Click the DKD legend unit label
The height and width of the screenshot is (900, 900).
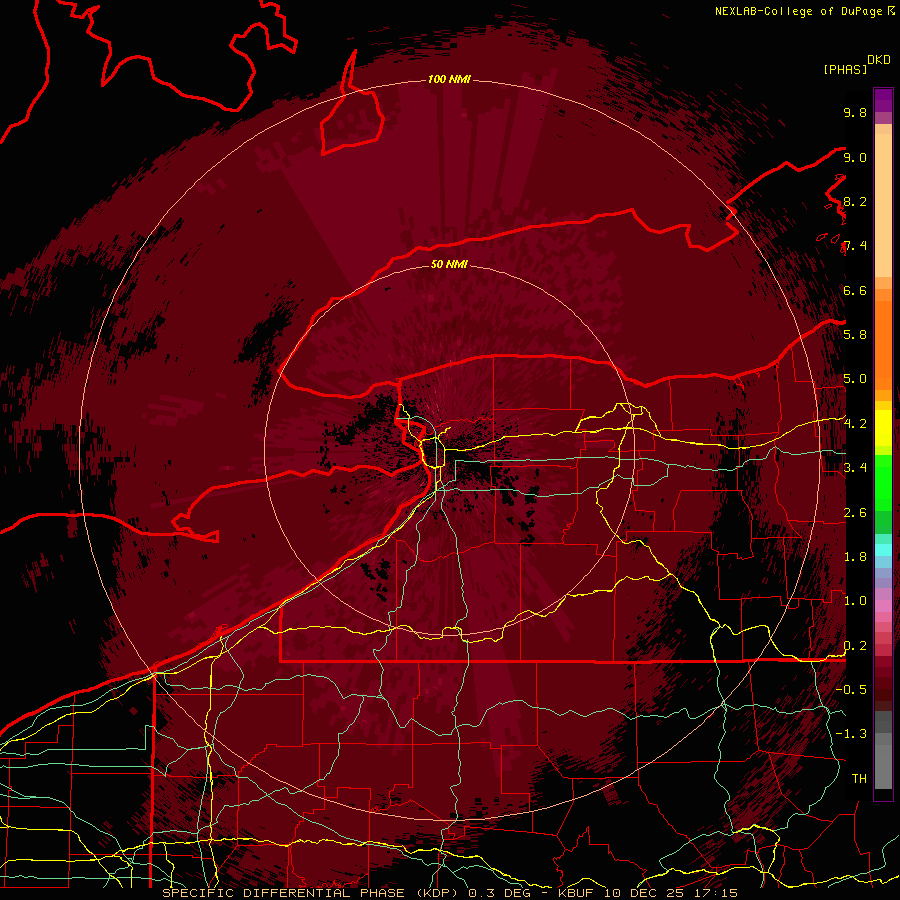[879, 60]
